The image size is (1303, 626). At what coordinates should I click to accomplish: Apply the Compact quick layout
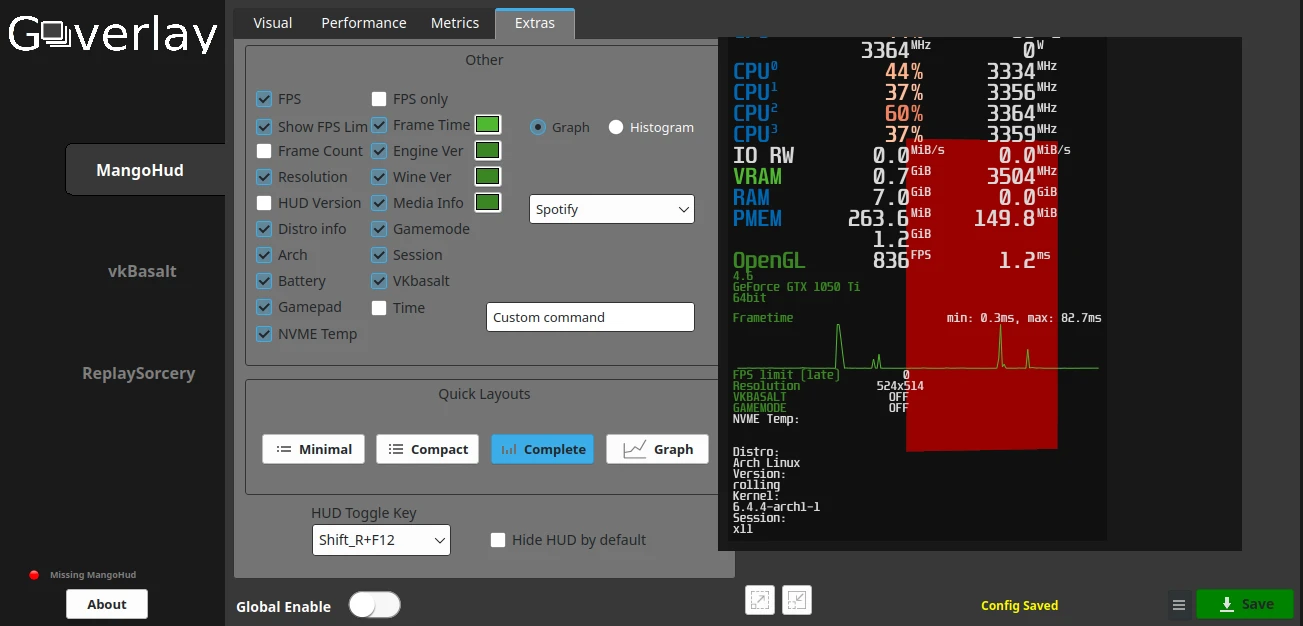(x=427, y=449)
